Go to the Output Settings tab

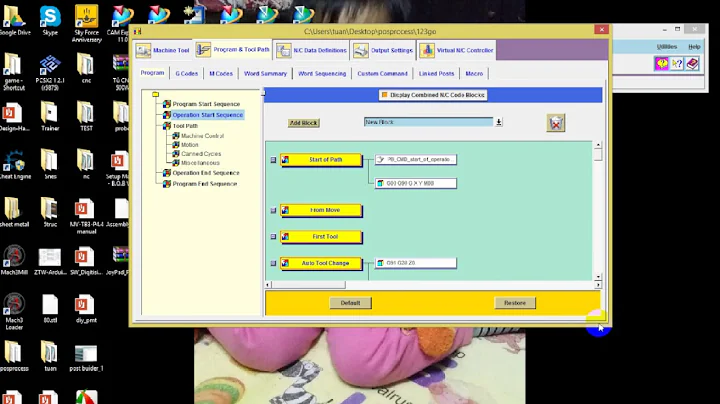pyautogui.click(x=383, y=50)
